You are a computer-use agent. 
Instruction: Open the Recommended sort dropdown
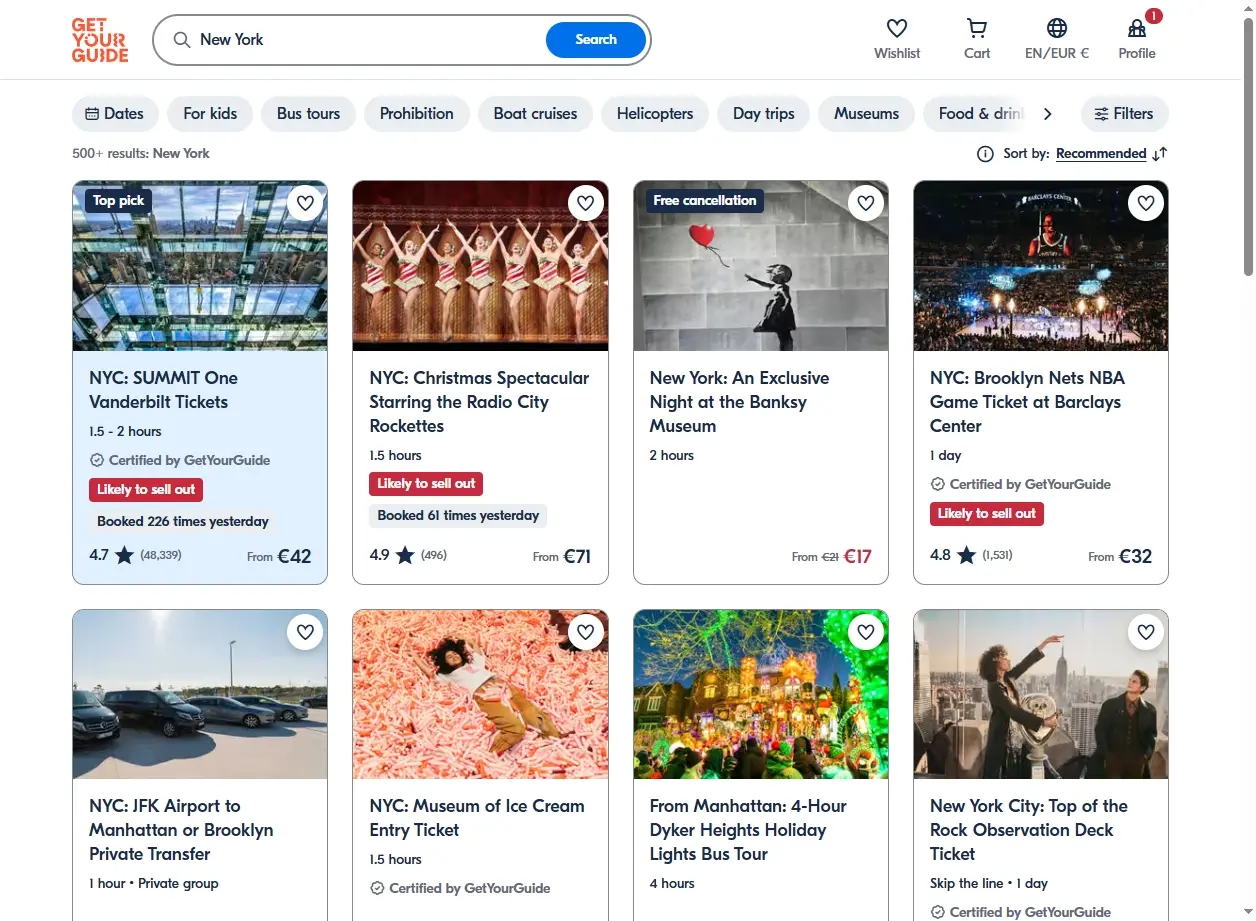[x=1101, y=154]
